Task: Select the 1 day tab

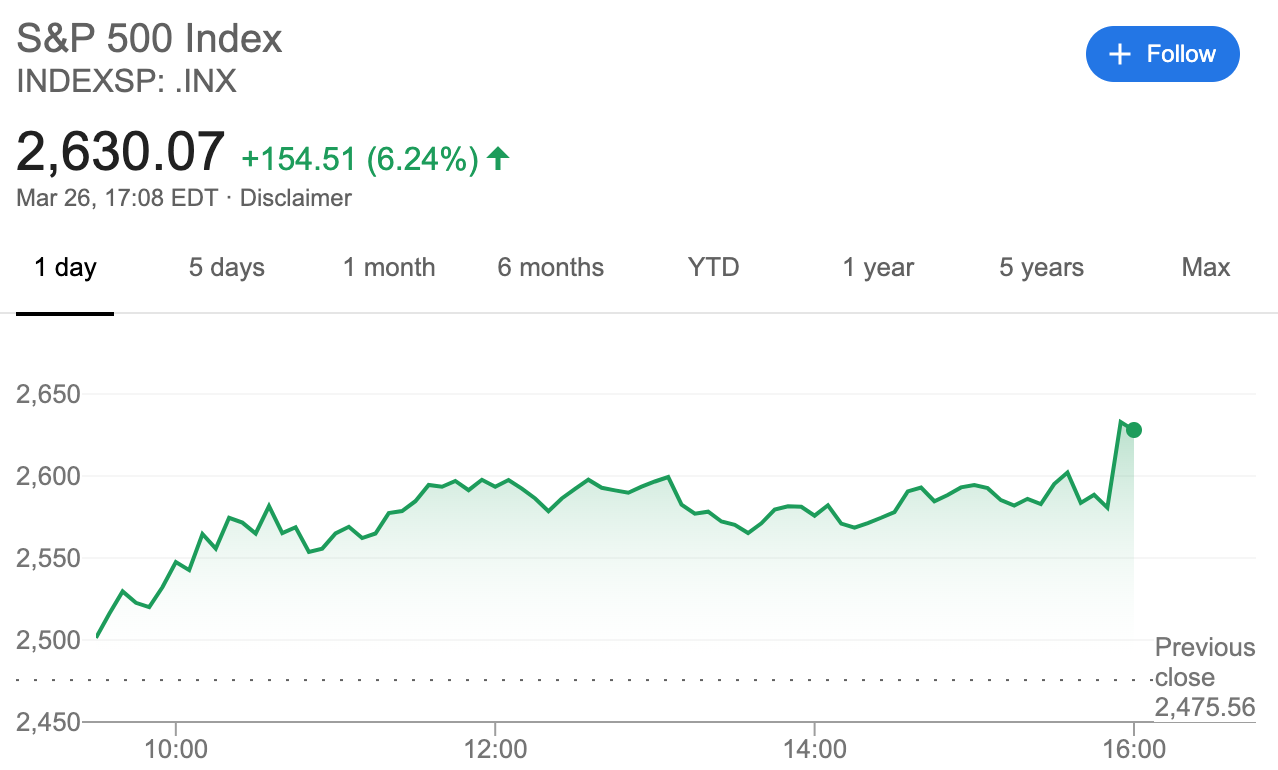Action: pyautogui.click(x=65, y=268)
